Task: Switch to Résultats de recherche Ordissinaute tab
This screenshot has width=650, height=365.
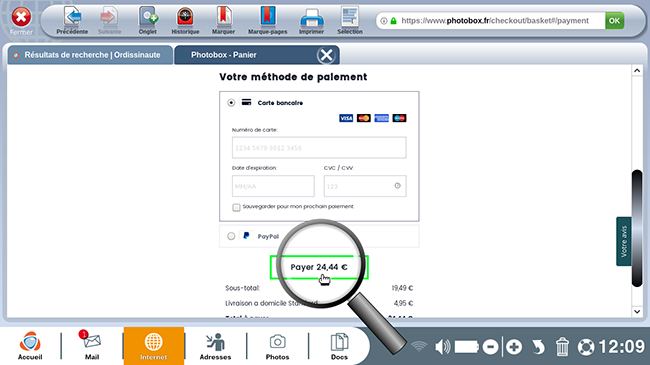Action: click(90, 55)
